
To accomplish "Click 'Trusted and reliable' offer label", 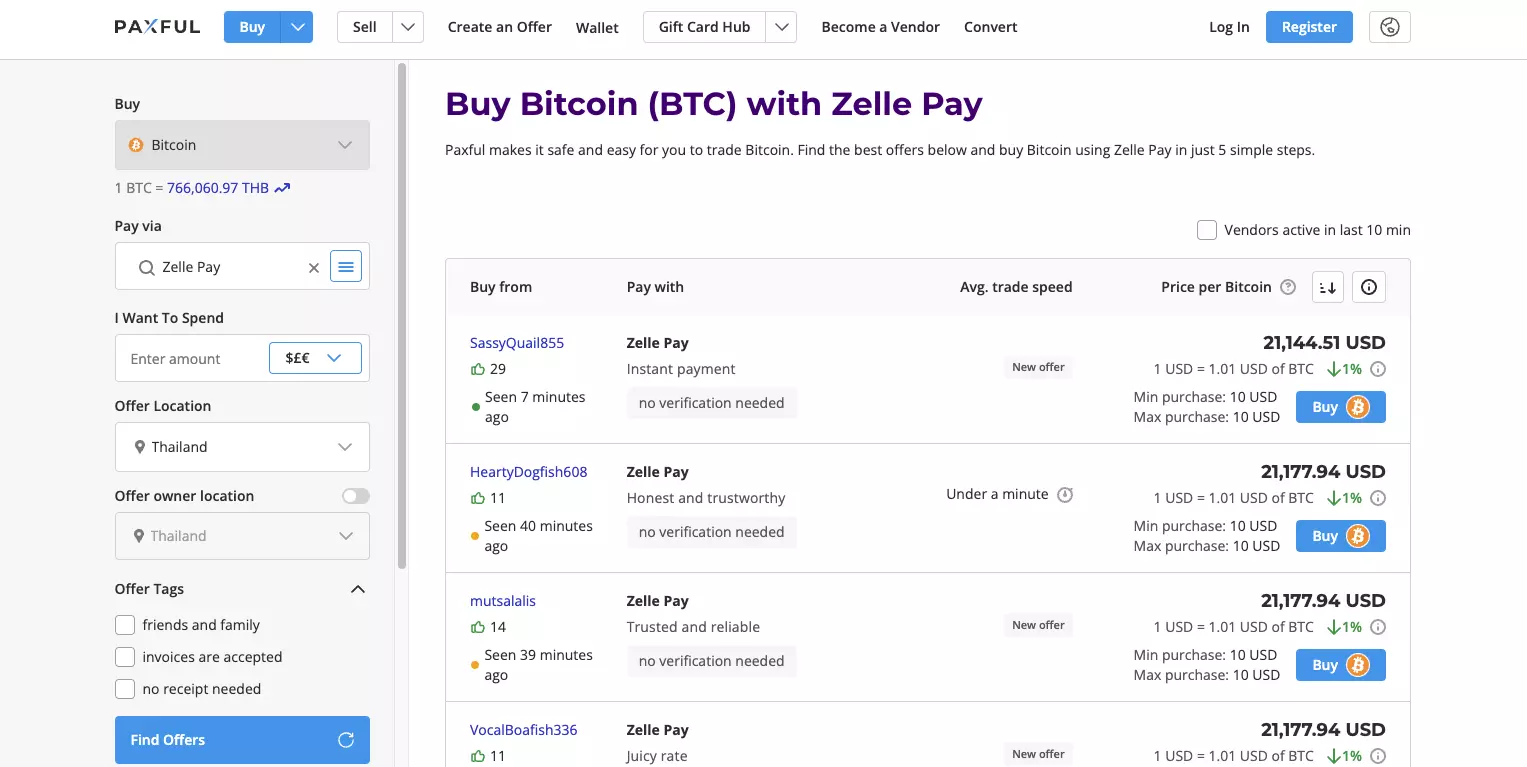I will tap(693, 627).
